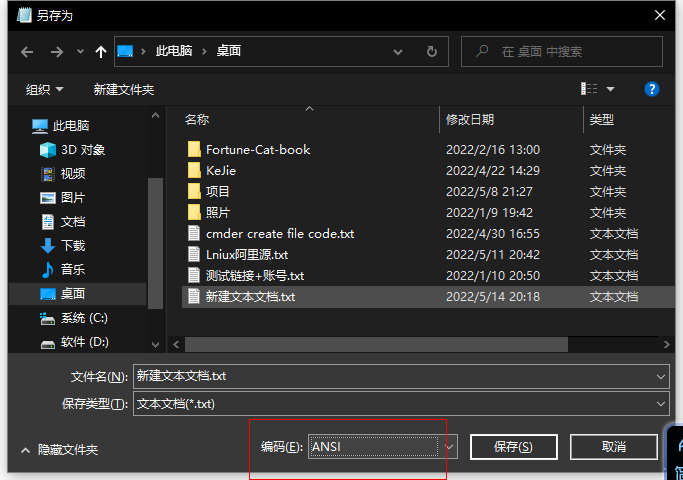Select the KeJie folder

coord(221,171)
